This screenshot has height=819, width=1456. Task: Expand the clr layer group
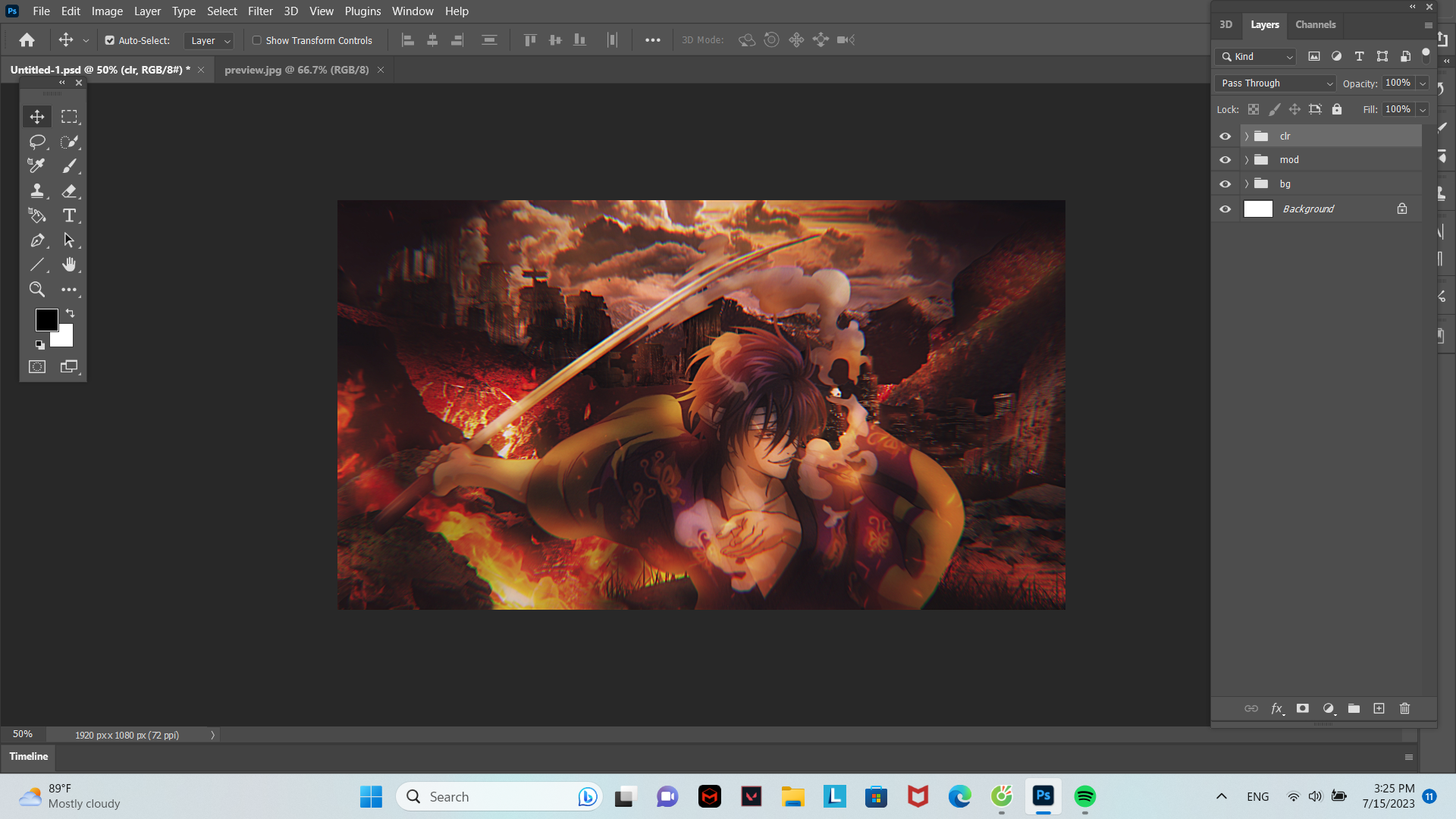click(1246, 136)
